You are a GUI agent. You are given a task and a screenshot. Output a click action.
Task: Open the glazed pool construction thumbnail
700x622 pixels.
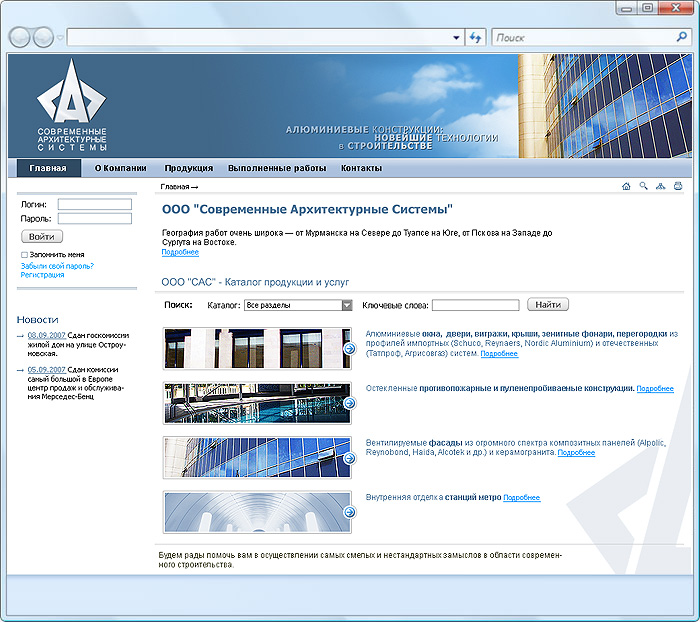coord(257,403)
